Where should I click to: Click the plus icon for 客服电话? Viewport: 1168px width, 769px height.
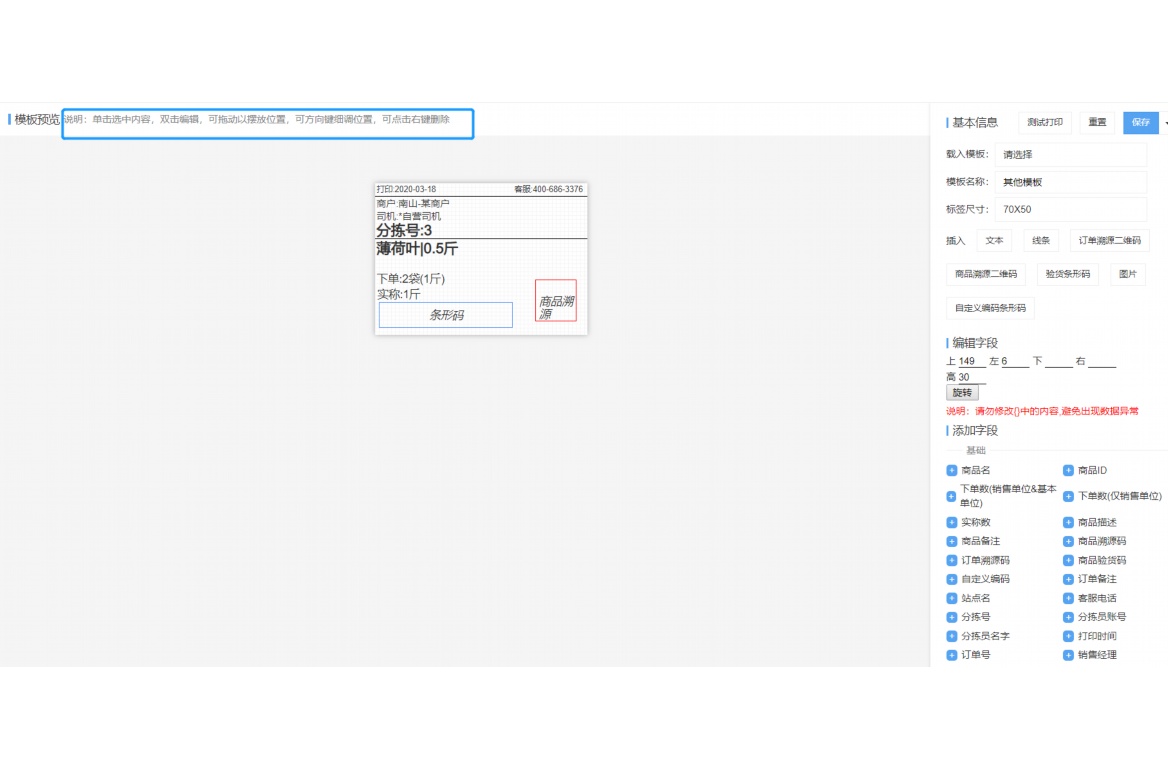click(1068, 598)
